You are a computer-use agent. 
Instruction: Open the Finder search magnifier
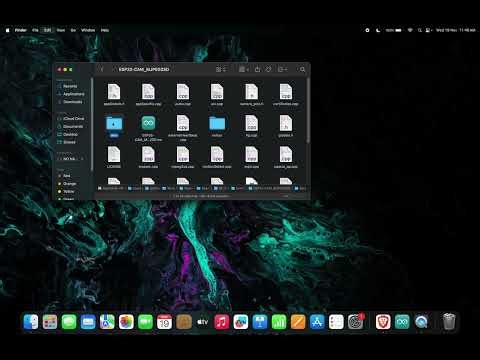point(302,69)
